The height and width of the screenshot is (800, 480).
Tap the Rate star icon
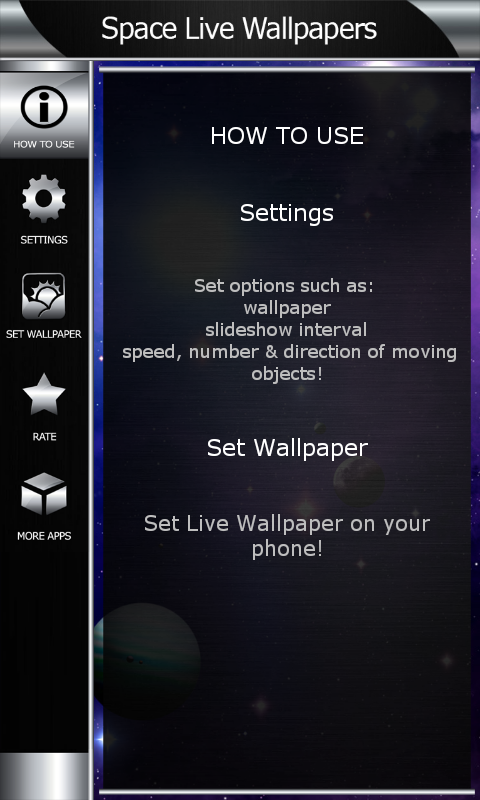(44, 394)
